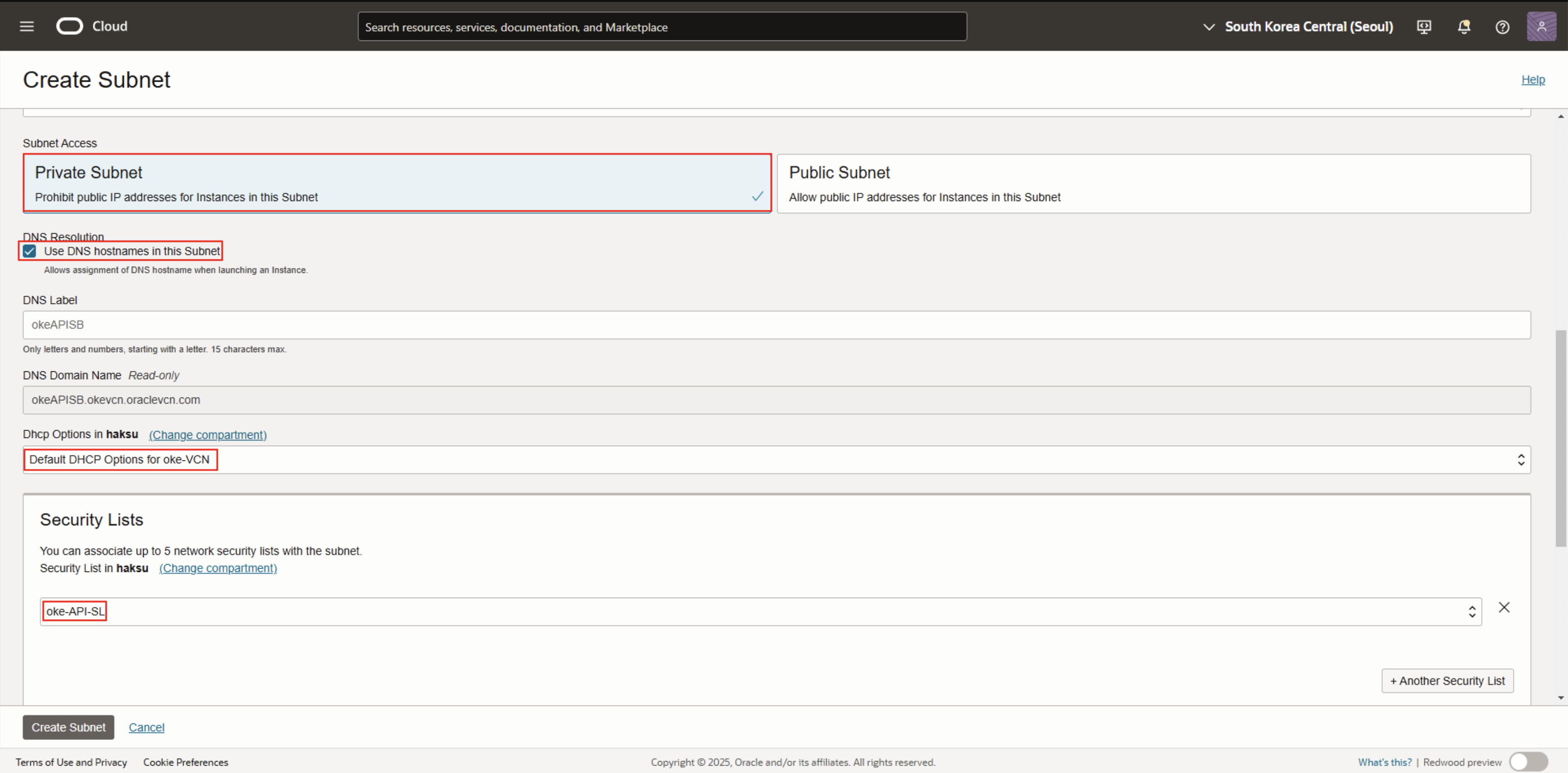Select the Public Subnet access option

click(1153, 183)
